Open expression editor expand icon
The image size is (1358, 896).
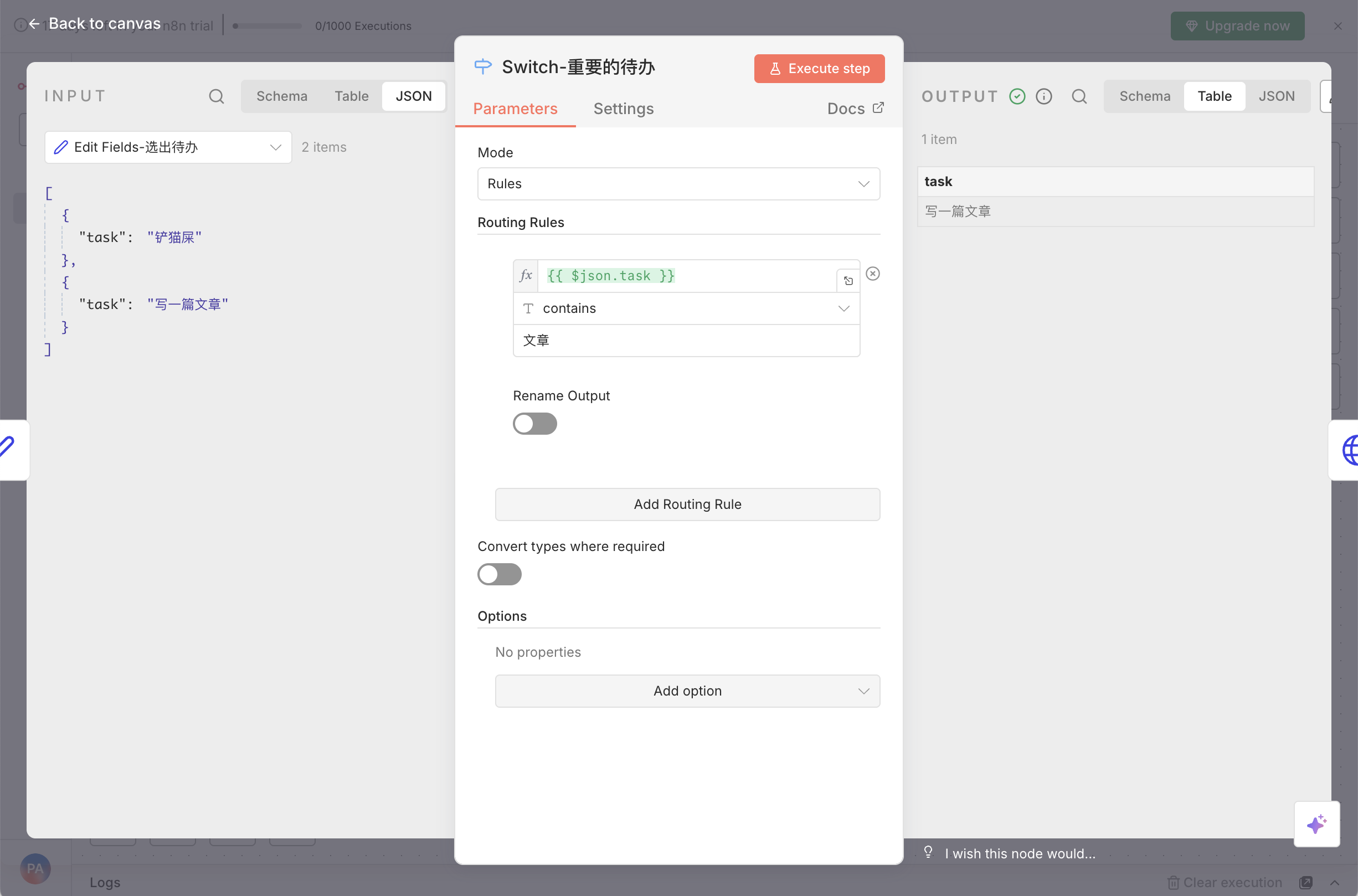[x=848, y=281]
